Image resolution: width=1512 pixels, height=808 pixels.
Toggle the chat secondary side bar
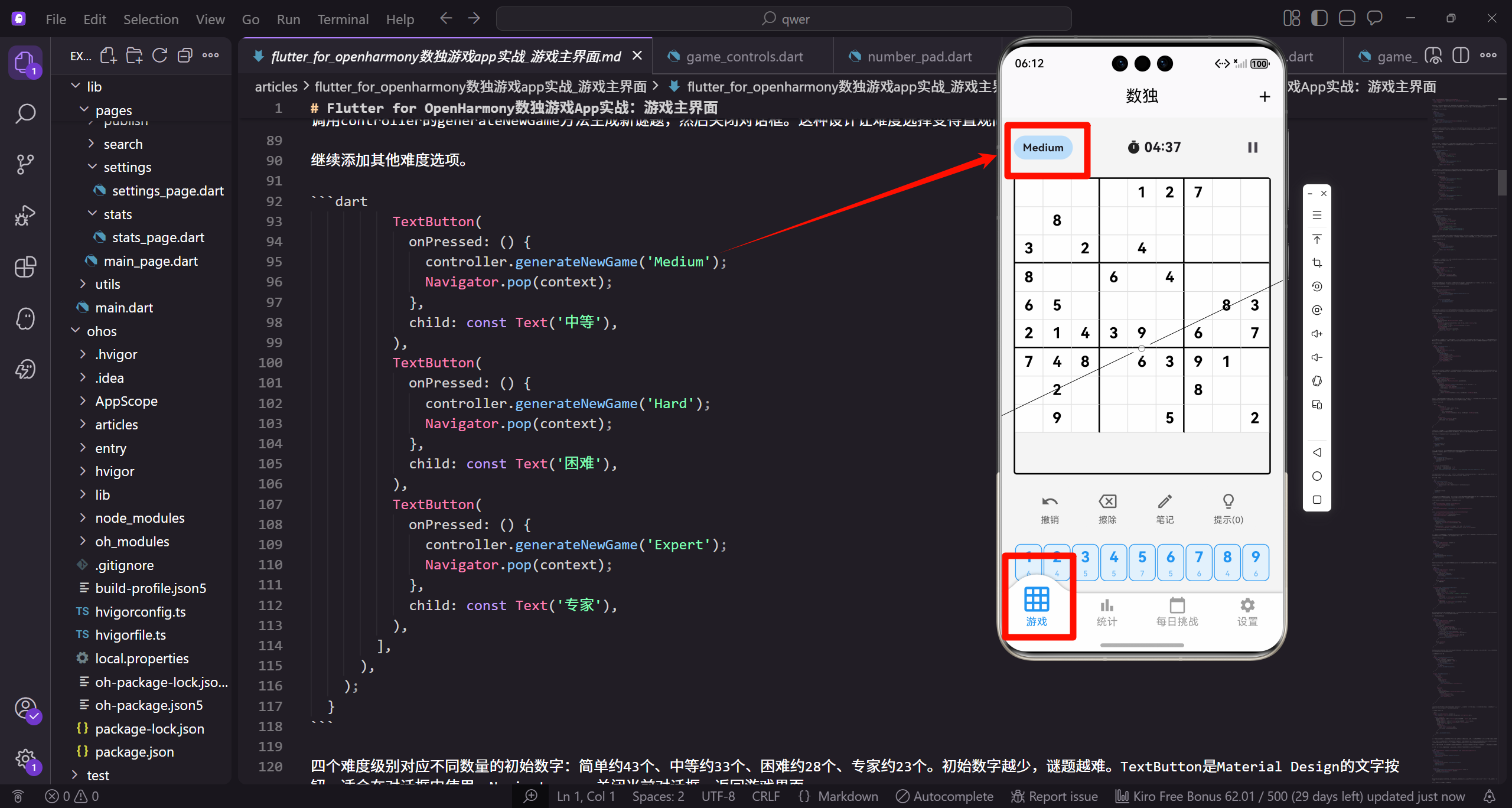coord(1374,19)
